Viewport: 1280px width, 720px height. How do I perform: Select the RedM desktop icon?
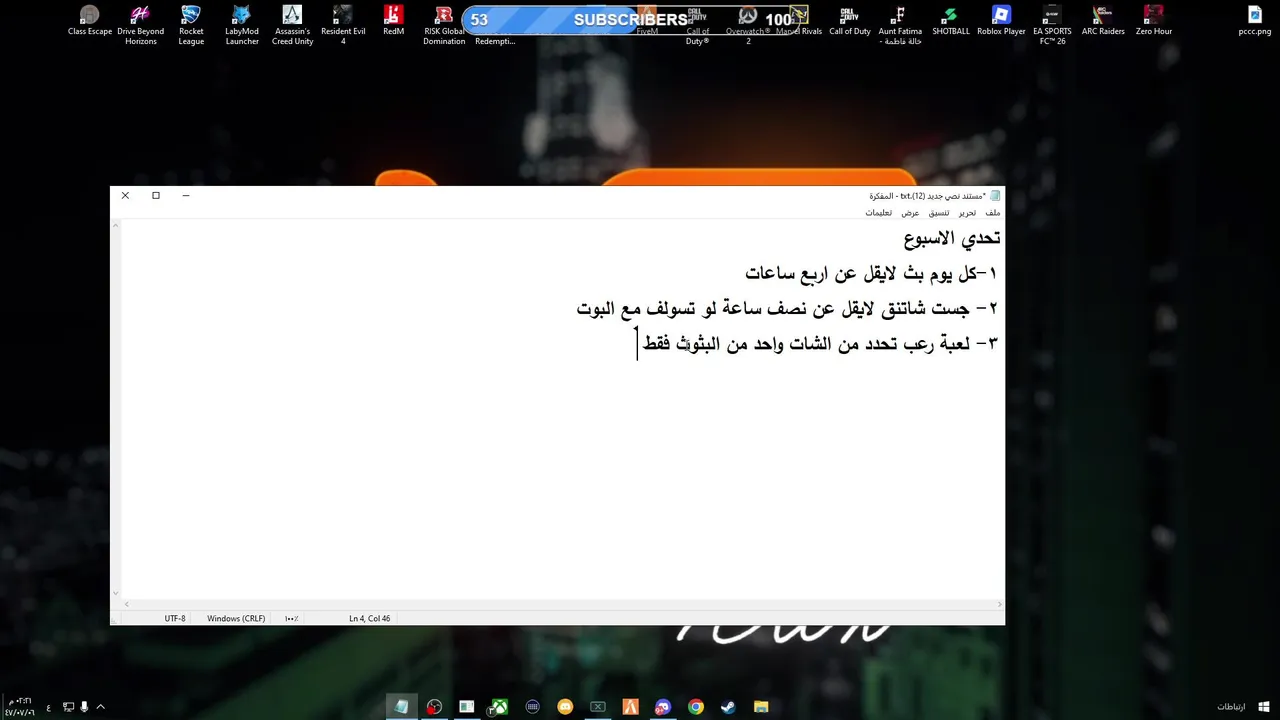(394, 21)
